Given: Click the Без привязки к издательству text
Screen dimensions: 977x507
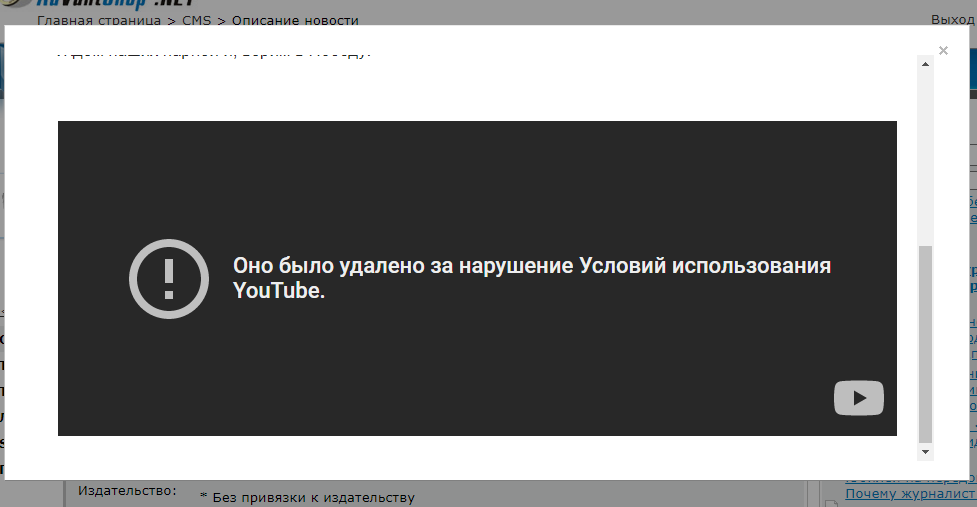Looking at the screenshot, I should pos(312,498).
